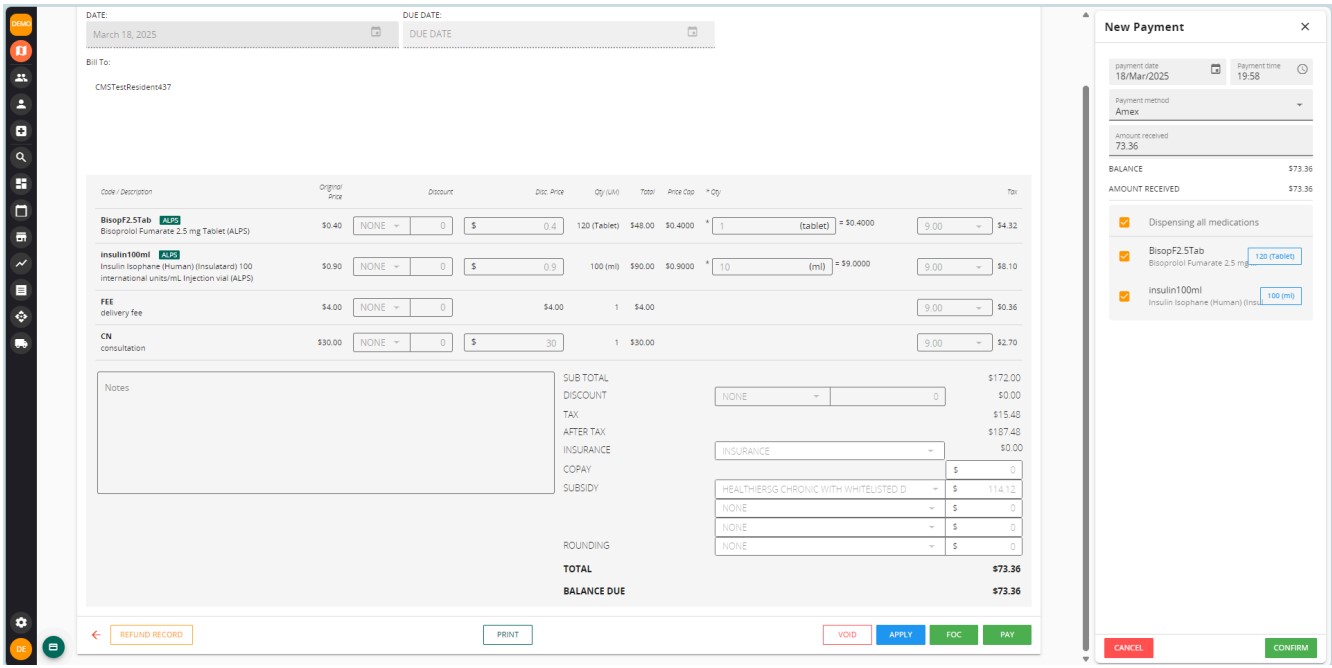Open the delivery truck icon in the sidebar

[21, 343]
